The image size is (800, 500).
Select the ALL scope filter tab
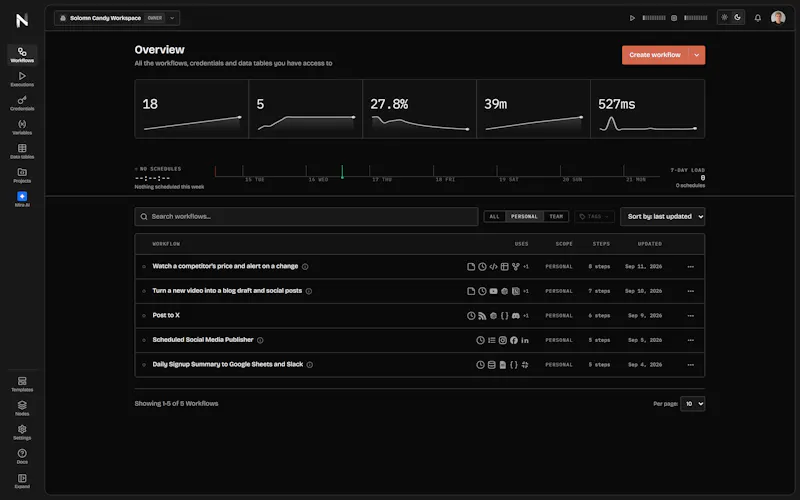[494, 217]
